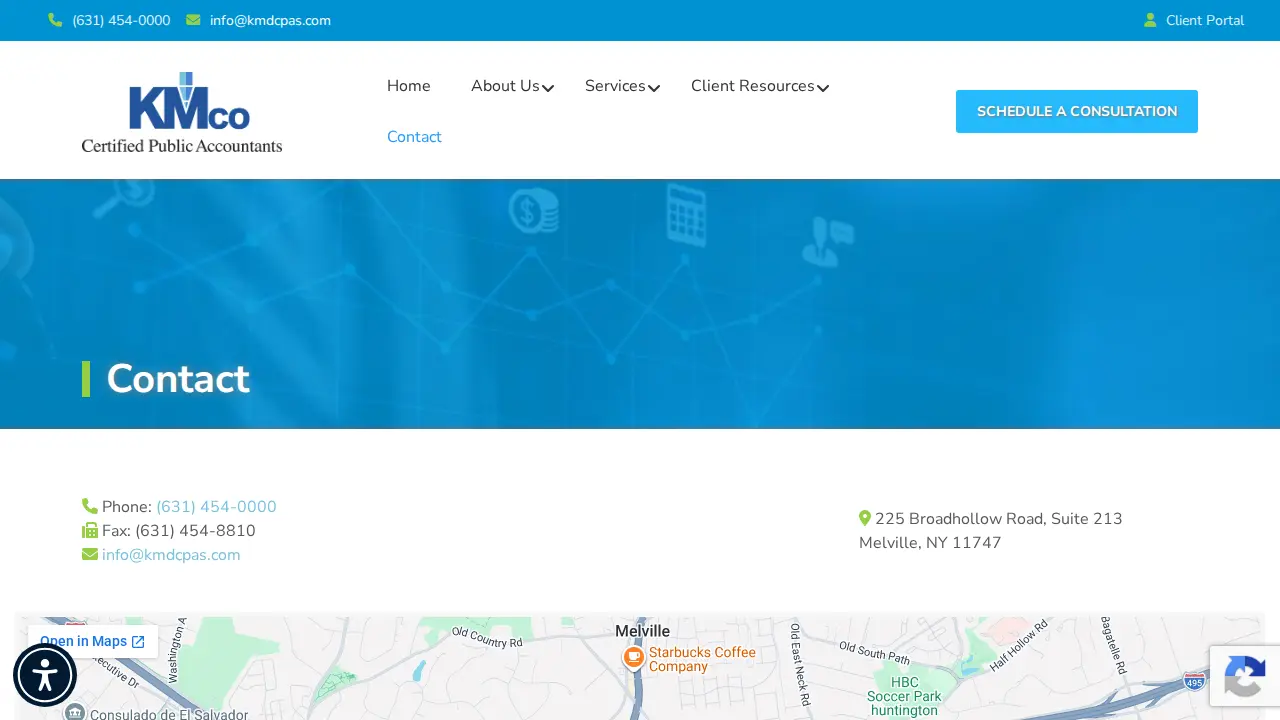This screenshot has height=720, width=1280.
Task: Click the top bar info@kmdcpas.com email
Action: [270, 20]
